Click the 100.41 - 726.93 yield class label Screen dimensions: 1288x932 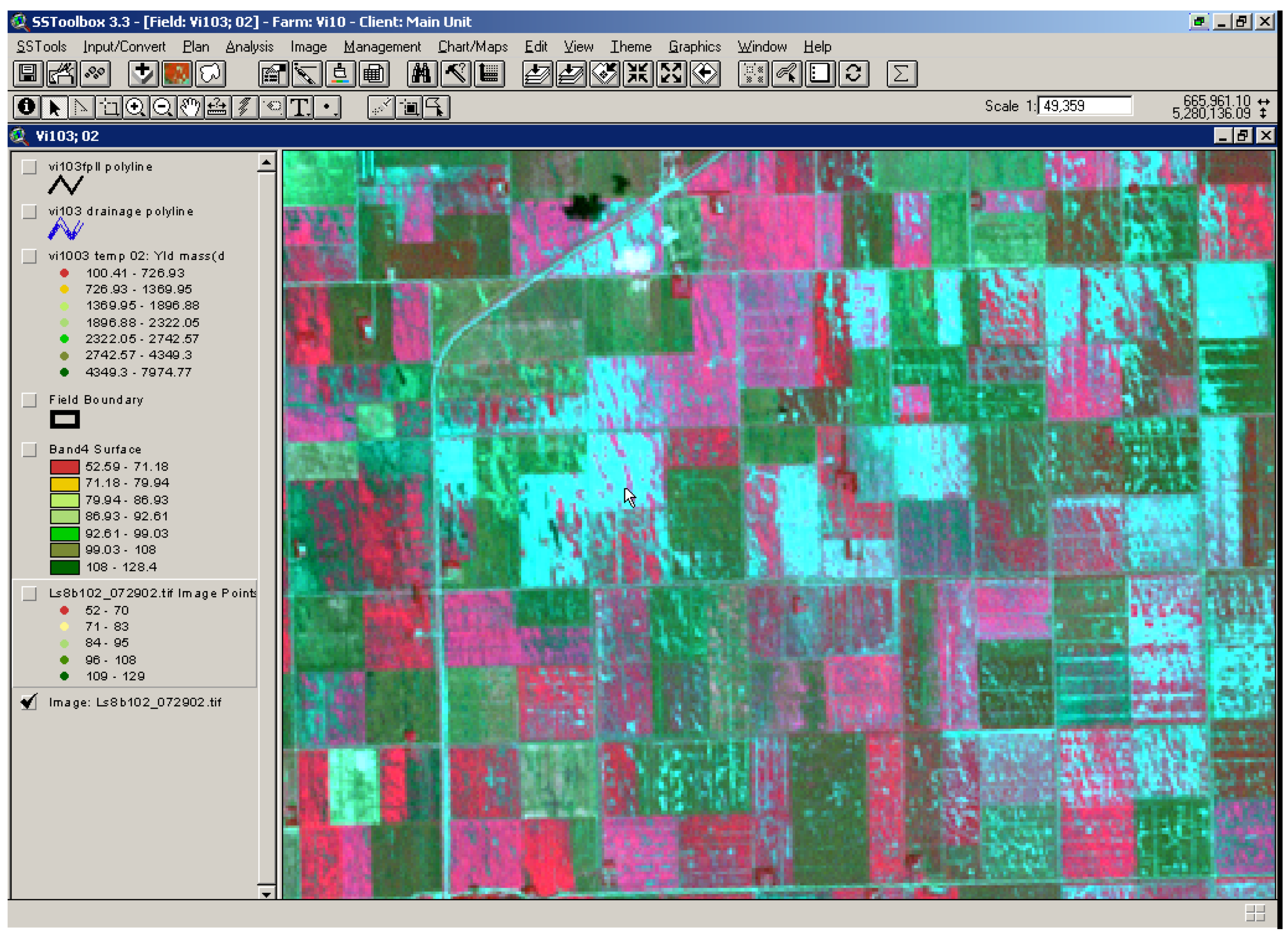point(135,273)
